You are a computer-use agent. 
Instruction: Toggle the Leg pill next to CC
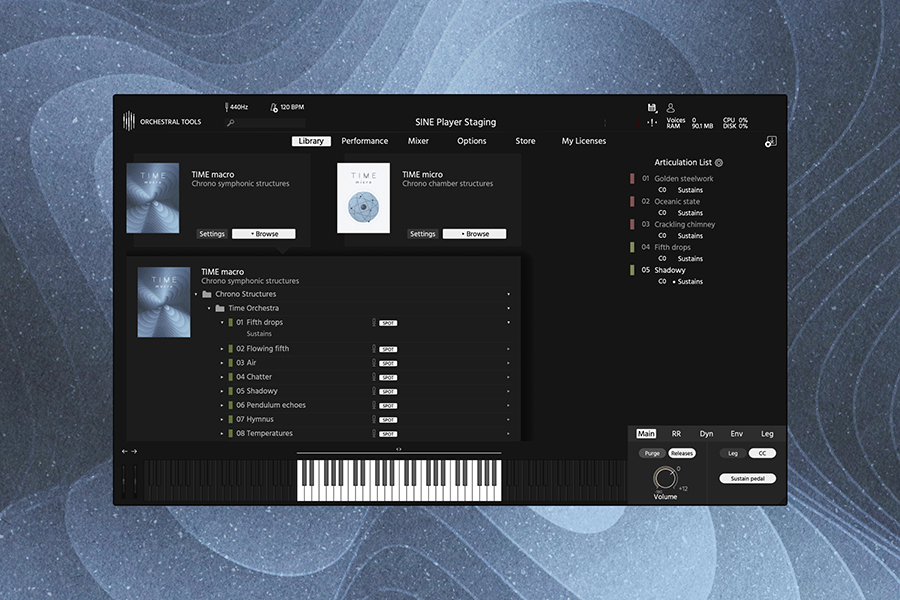pyautogui.click(x=733, y=453)
